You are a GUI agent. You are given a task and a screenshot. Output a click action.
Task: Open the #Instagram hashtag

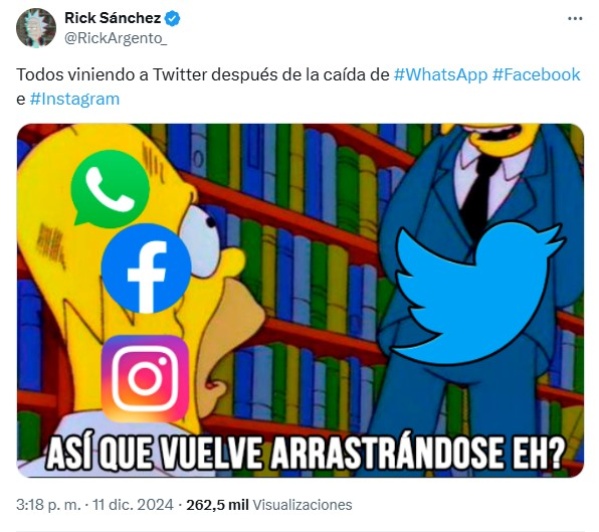[x=74, y=99]
